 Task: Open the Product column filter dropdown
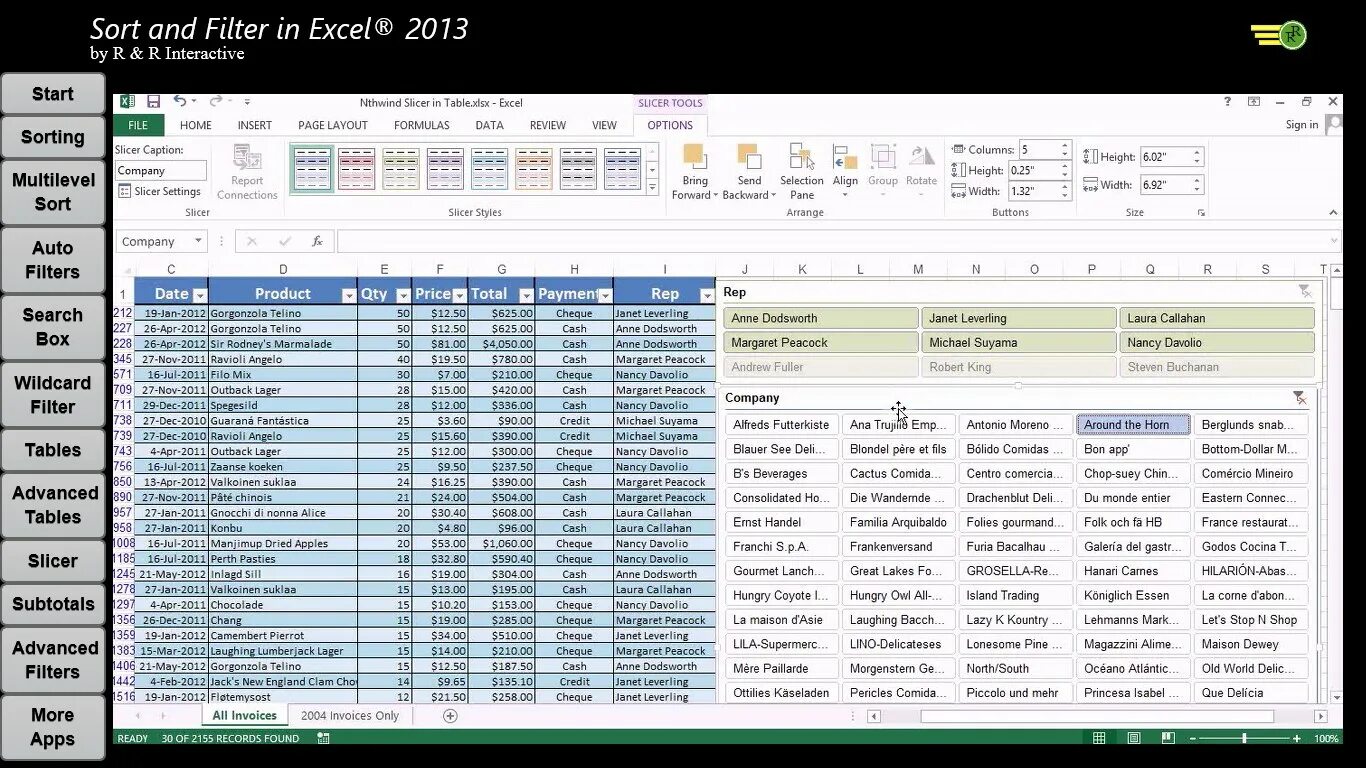(x=349, y=295)
